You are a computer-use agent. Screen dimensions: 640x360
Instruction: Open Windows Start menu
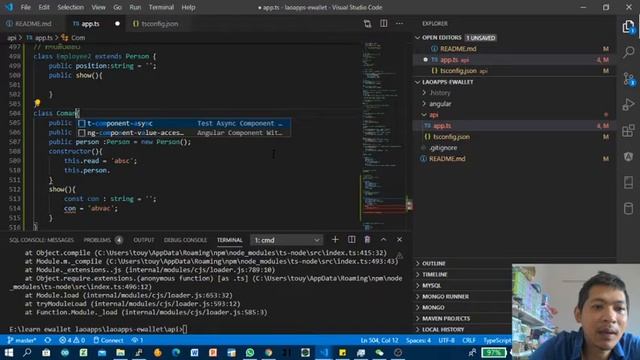point(9,353)
